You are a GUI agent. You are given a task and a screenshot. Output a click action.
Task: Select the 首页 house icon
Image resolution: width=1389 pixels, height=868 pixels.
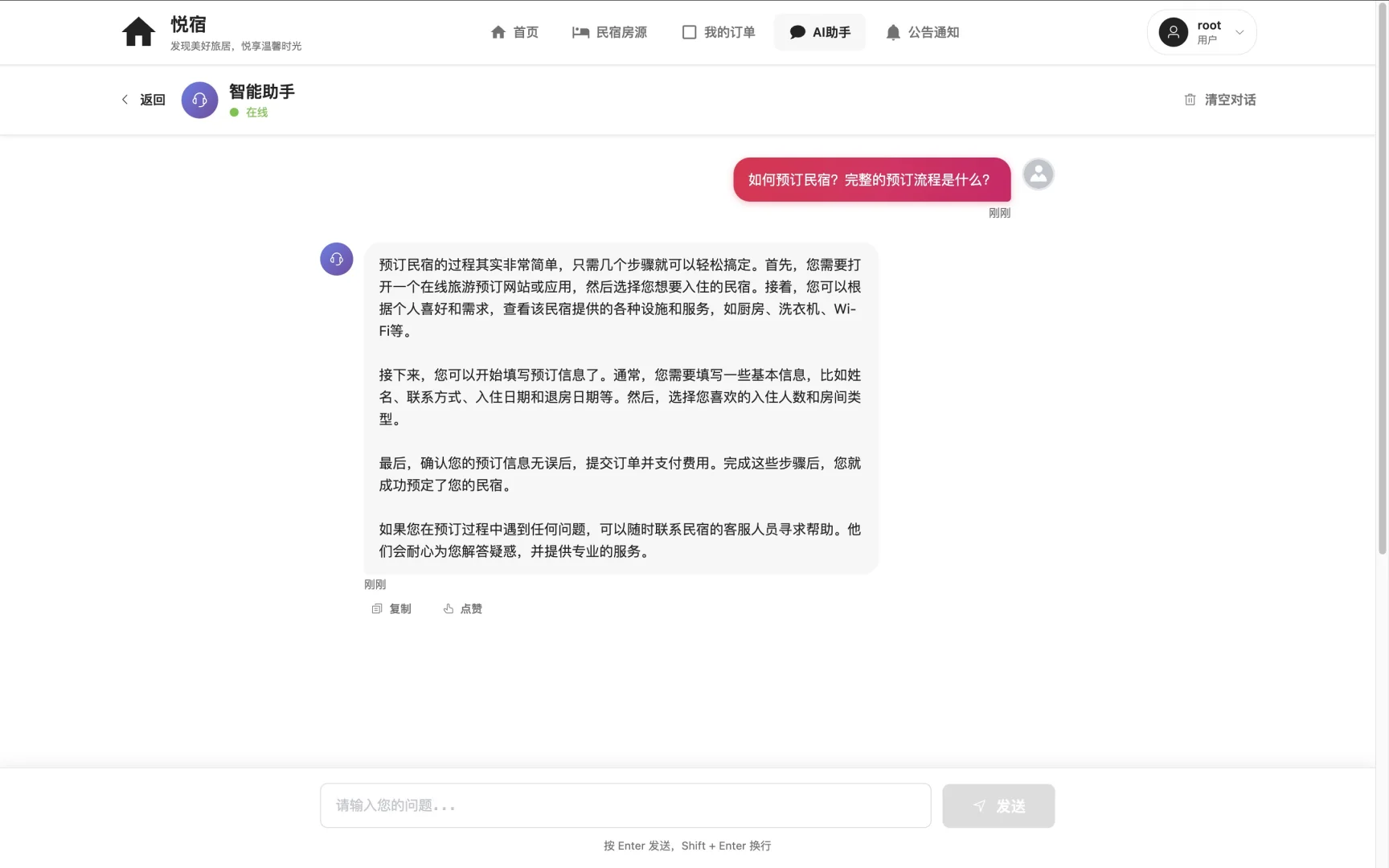[498, 31]
